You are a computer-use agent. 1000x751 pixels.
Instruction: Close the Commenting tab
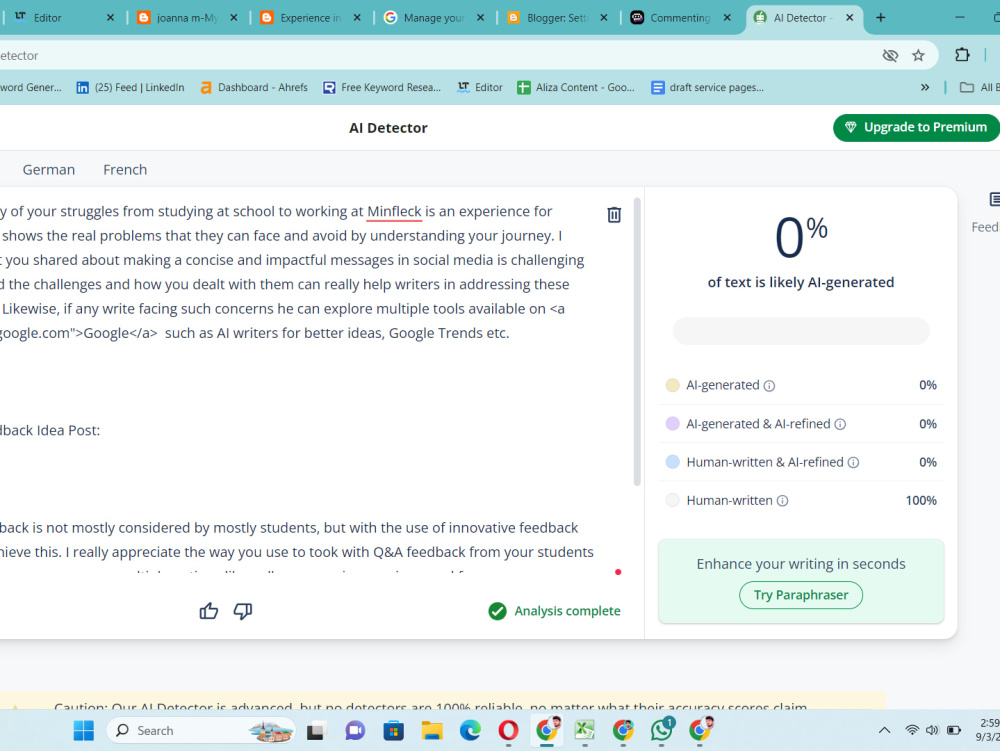(727, 18)
